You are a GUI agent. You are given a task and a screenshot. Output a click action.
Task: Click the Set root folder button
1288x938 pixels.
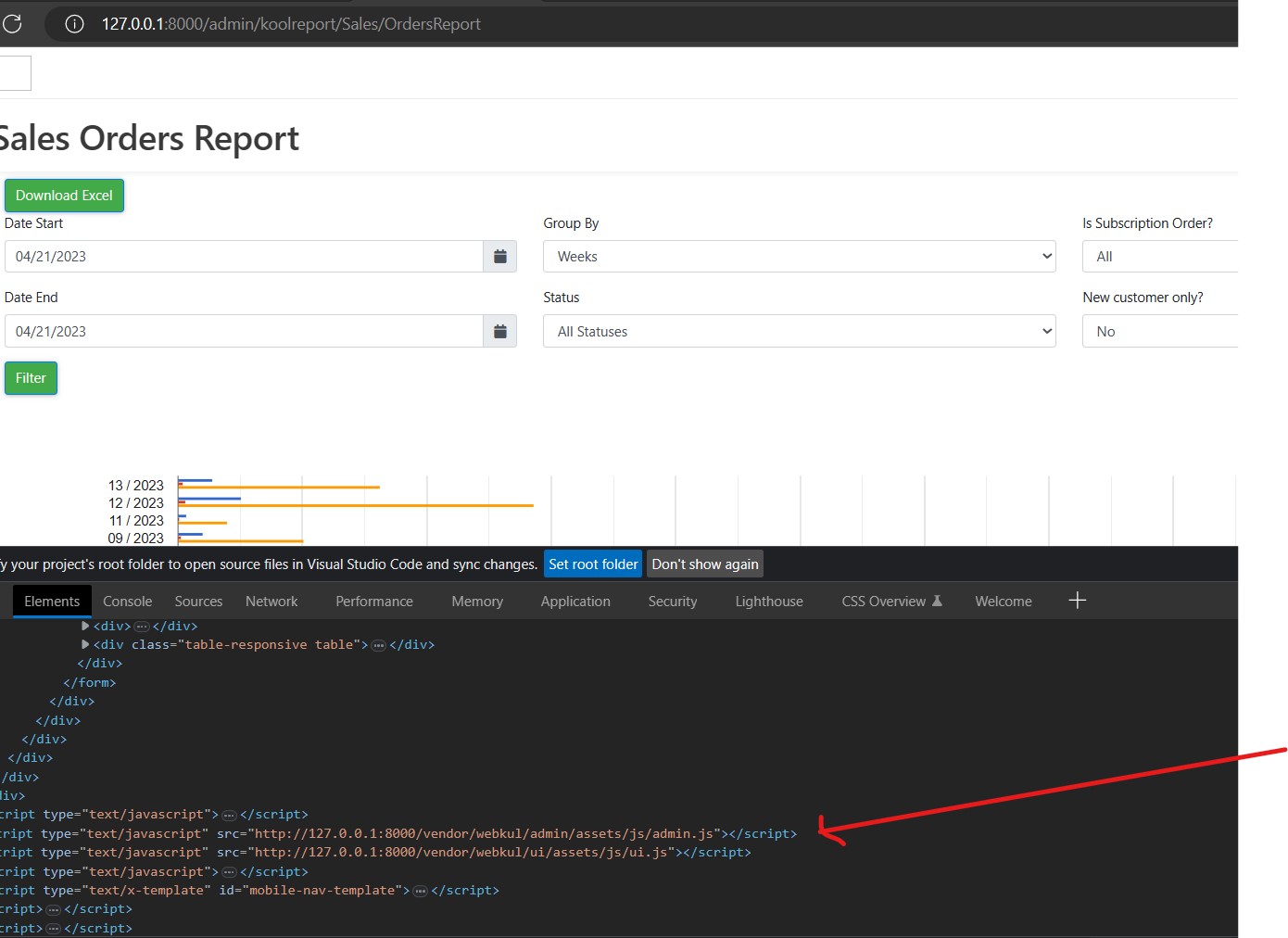(592, 564)
